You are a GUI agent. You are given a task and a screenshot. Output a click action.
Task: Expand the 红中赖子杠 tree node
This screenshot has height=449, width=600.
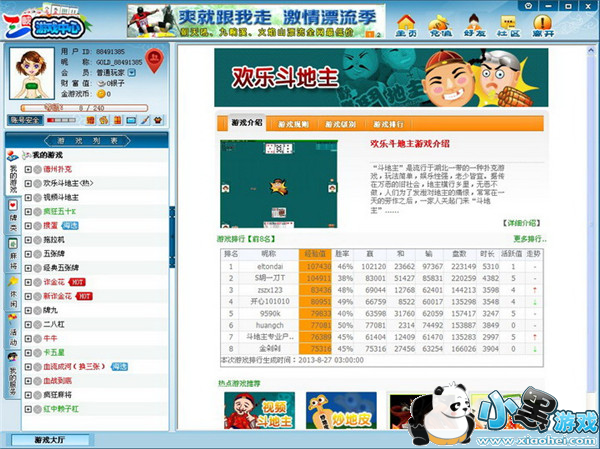point(28,409)
